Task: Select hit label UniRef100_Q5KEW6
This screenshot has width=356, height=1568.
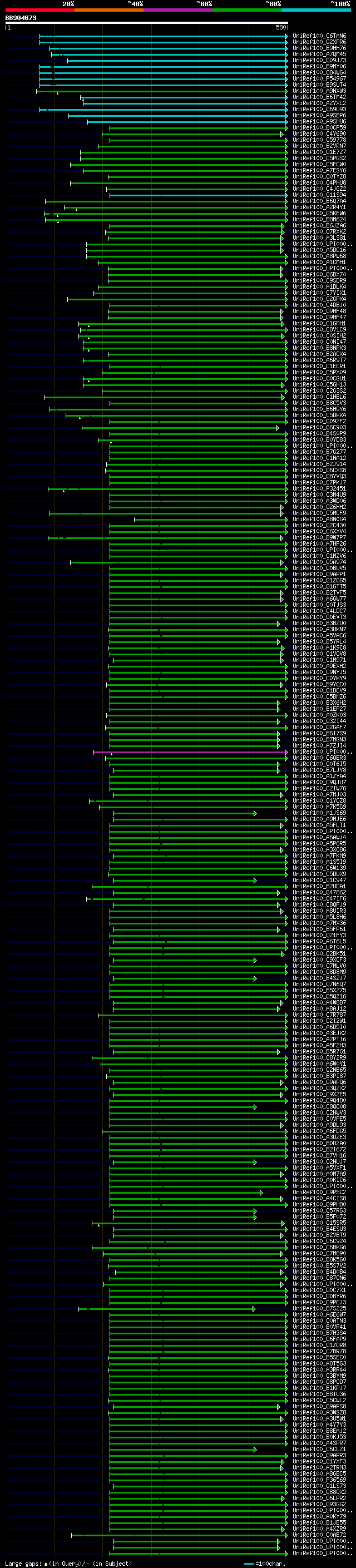Action: (319, 214)
